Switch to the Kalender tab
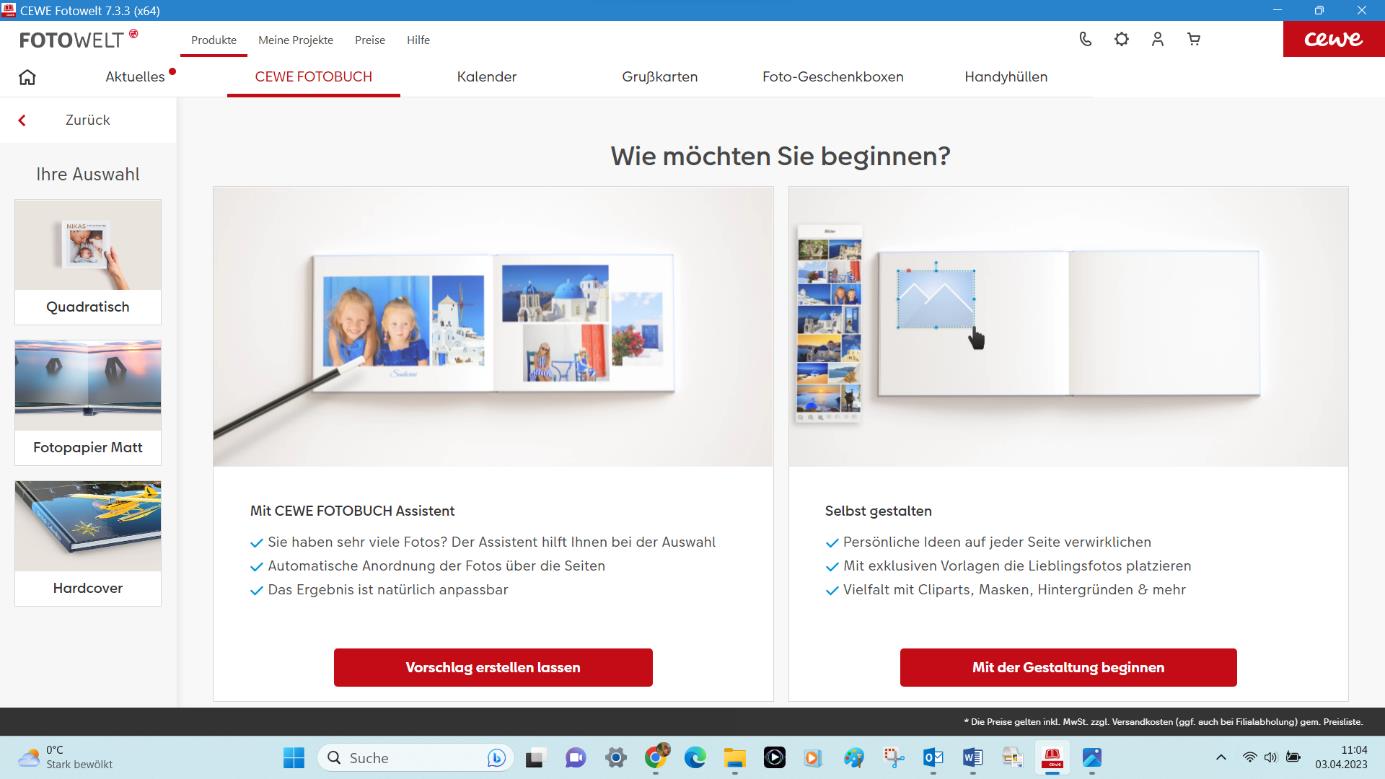 click(x=487, y=77)
